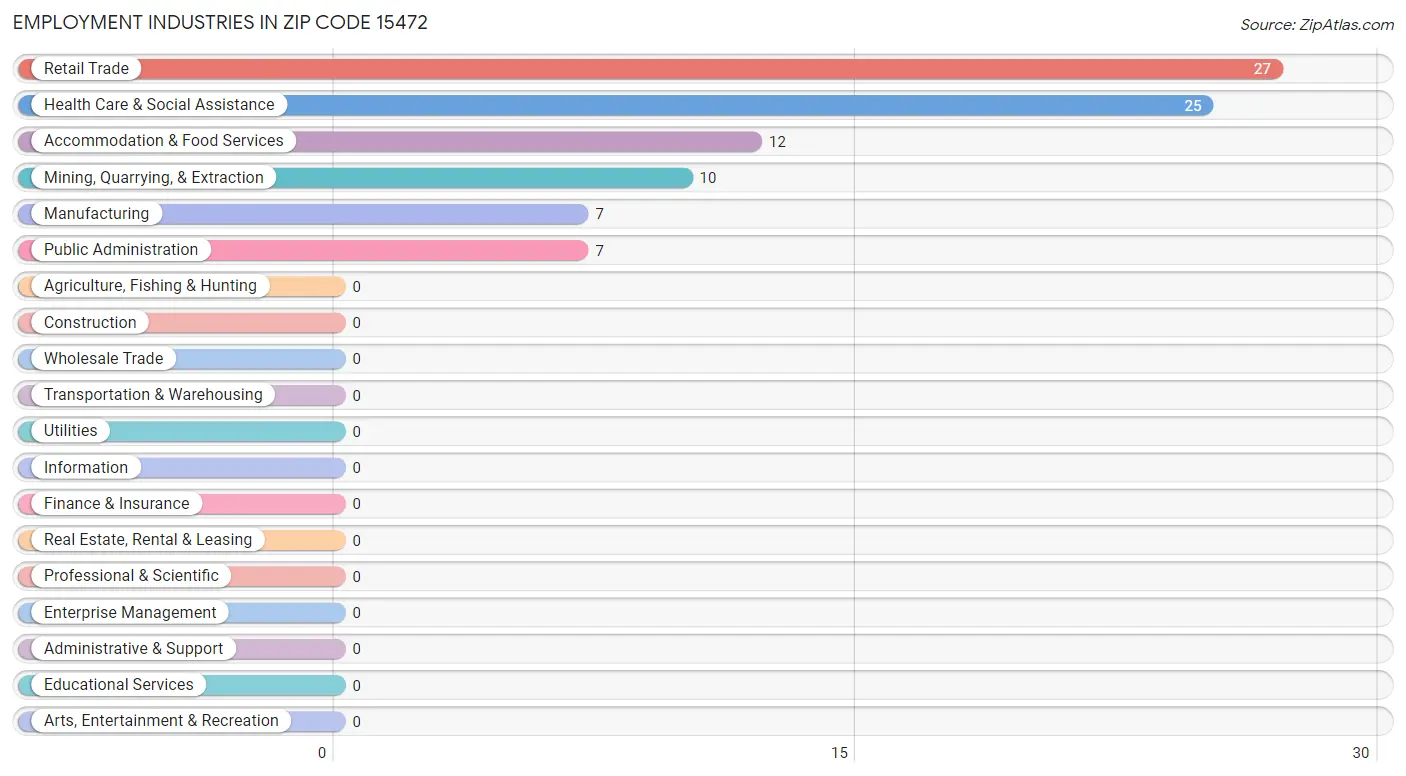Click the Retail Trade bar label
The width and height of the screenshot is (1406, 776).
pos(86,68)
